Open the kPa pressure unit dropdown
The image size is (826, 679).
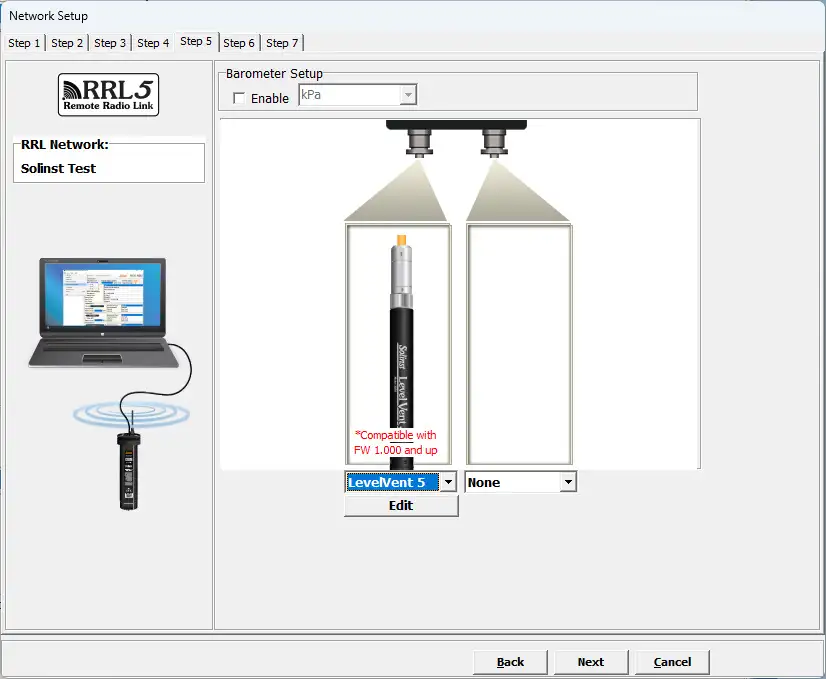(407, 95)
